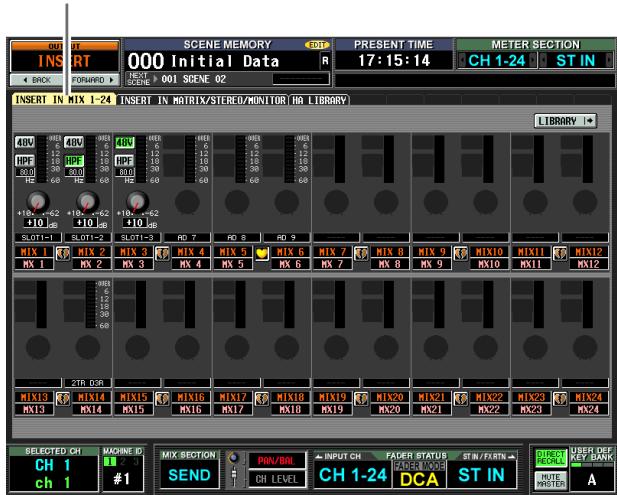Turn off green 48V on MIX 3
This screenshot has height=495, width=617.
click(x=124, y=142)
